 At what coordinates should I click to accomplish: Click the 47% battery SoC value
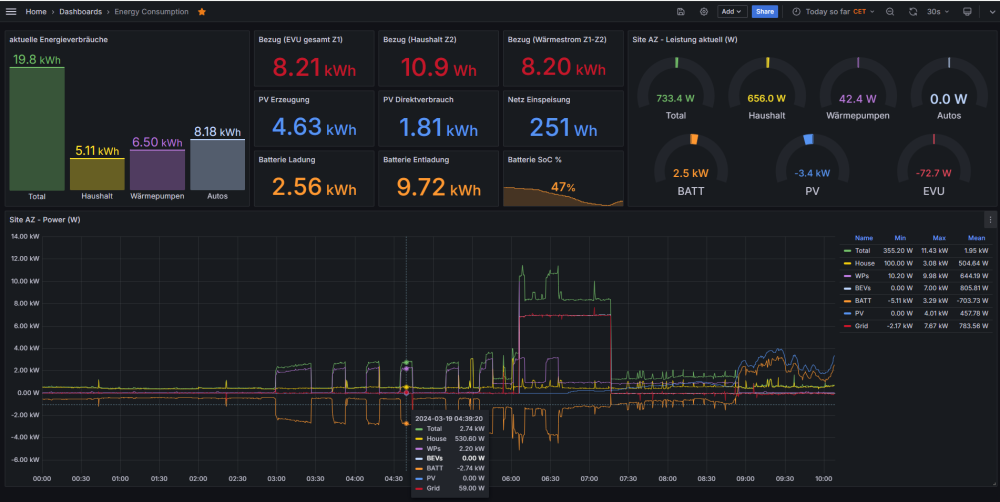(563, 187)
